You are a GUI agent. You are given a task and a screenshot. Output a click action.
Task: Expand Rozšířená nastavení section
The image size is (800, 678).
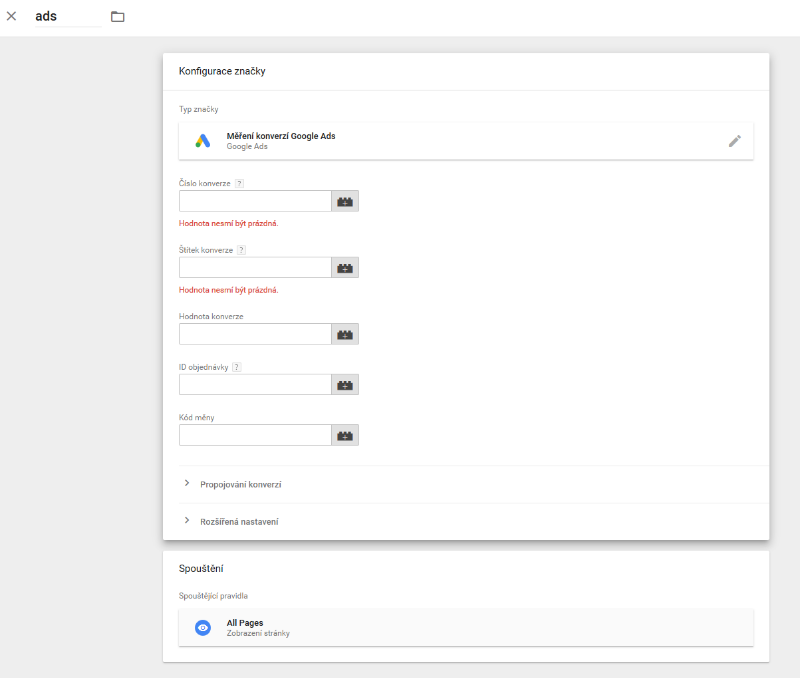pos(239,521)
